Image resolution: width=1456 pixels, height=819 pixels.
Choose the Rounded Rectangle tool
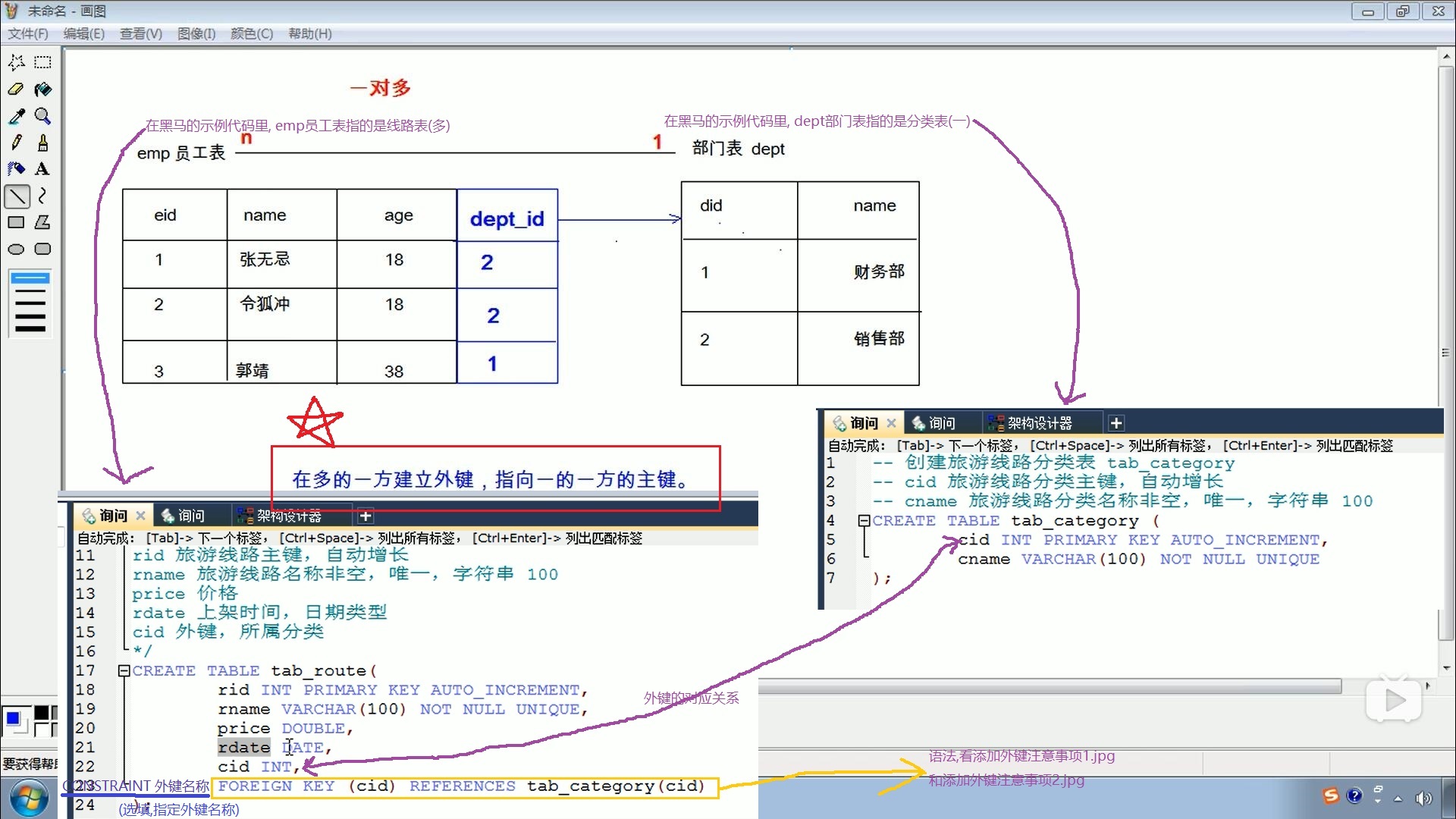43,249
